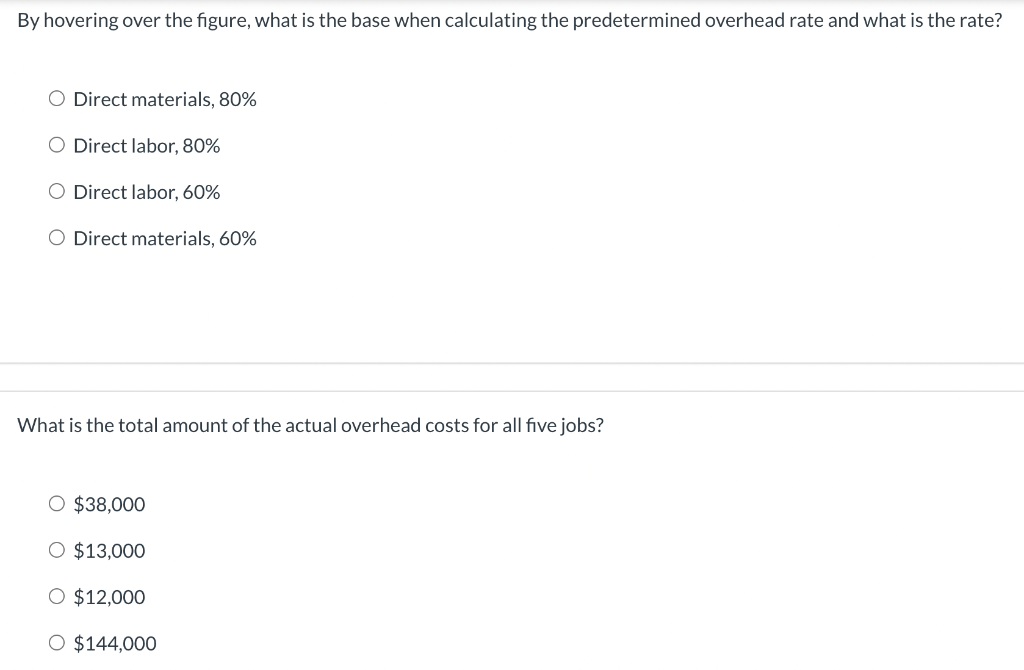Select the '$12,000' radio button
The width and height of the screenshot is (1024, 670).
[x=57, y=596]
